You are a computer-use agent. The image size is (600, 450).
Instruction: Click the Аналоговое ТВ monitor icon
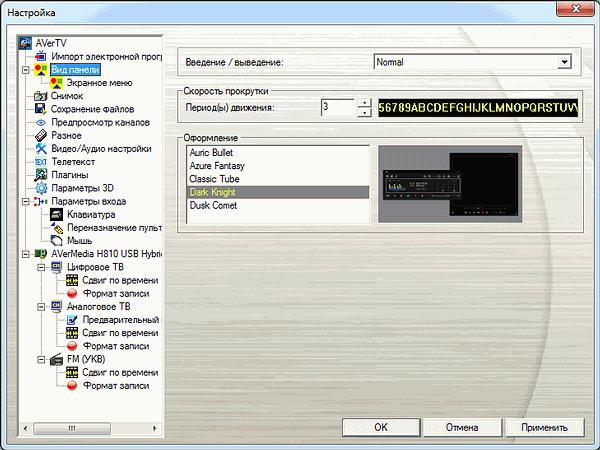point(57,307)
